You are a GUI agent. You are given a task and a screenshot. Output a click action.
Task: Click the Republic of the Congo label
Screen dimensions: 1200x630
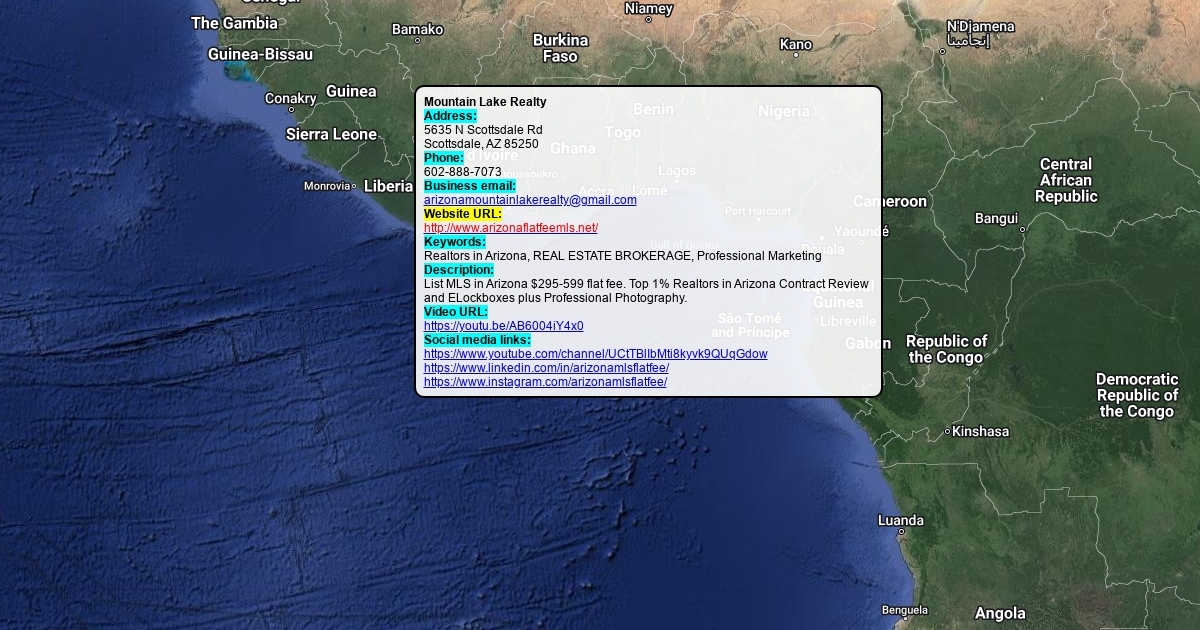(x=947, y=349)
